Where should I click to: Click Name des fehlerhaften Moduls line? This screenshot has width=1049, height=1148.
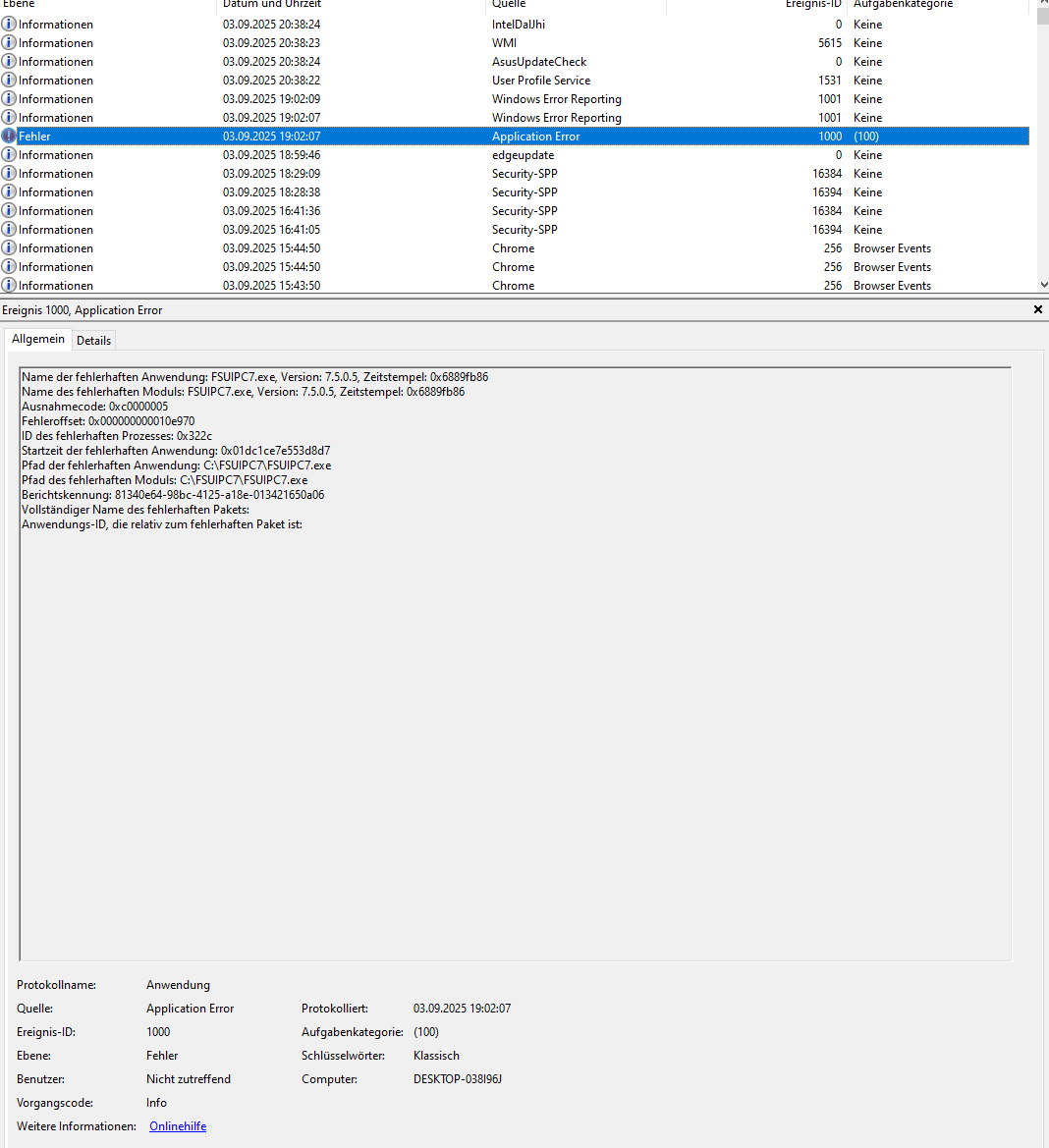coord(243,392)
